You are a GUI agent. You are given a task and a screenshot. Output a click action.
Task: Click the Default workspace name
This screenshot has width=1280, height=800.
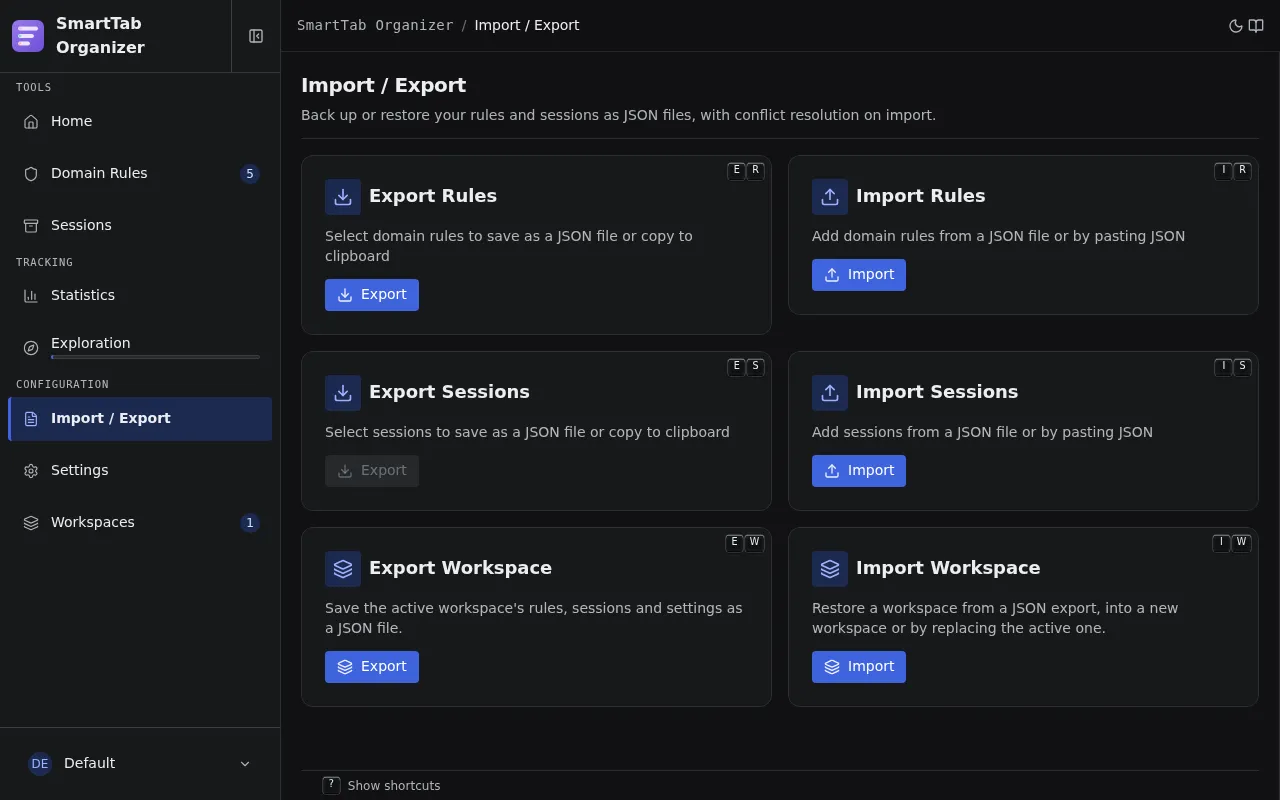[90, 763]
